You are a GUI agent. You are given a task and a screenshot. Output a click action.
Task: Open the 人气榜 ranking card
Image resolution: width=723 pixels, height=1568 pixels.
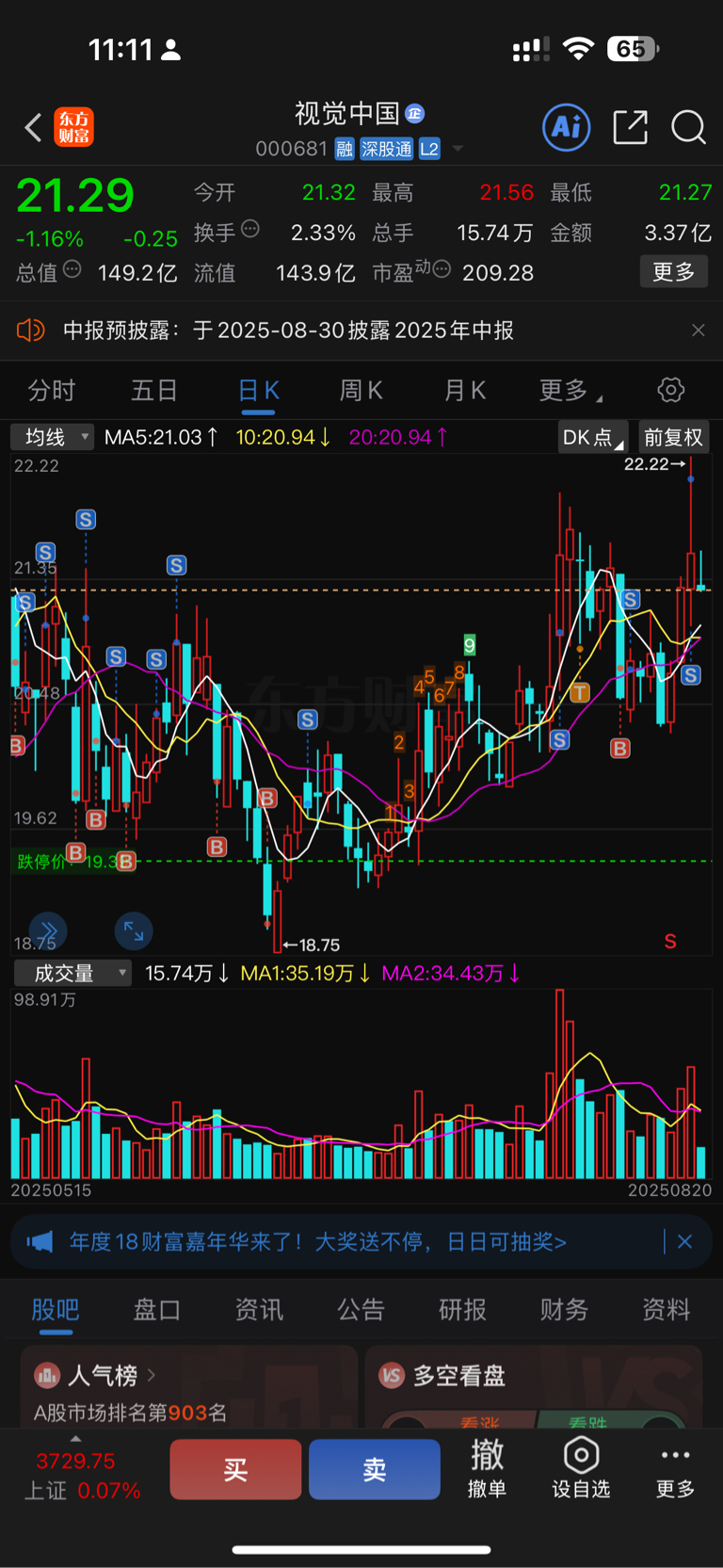tap(189, 1386)
